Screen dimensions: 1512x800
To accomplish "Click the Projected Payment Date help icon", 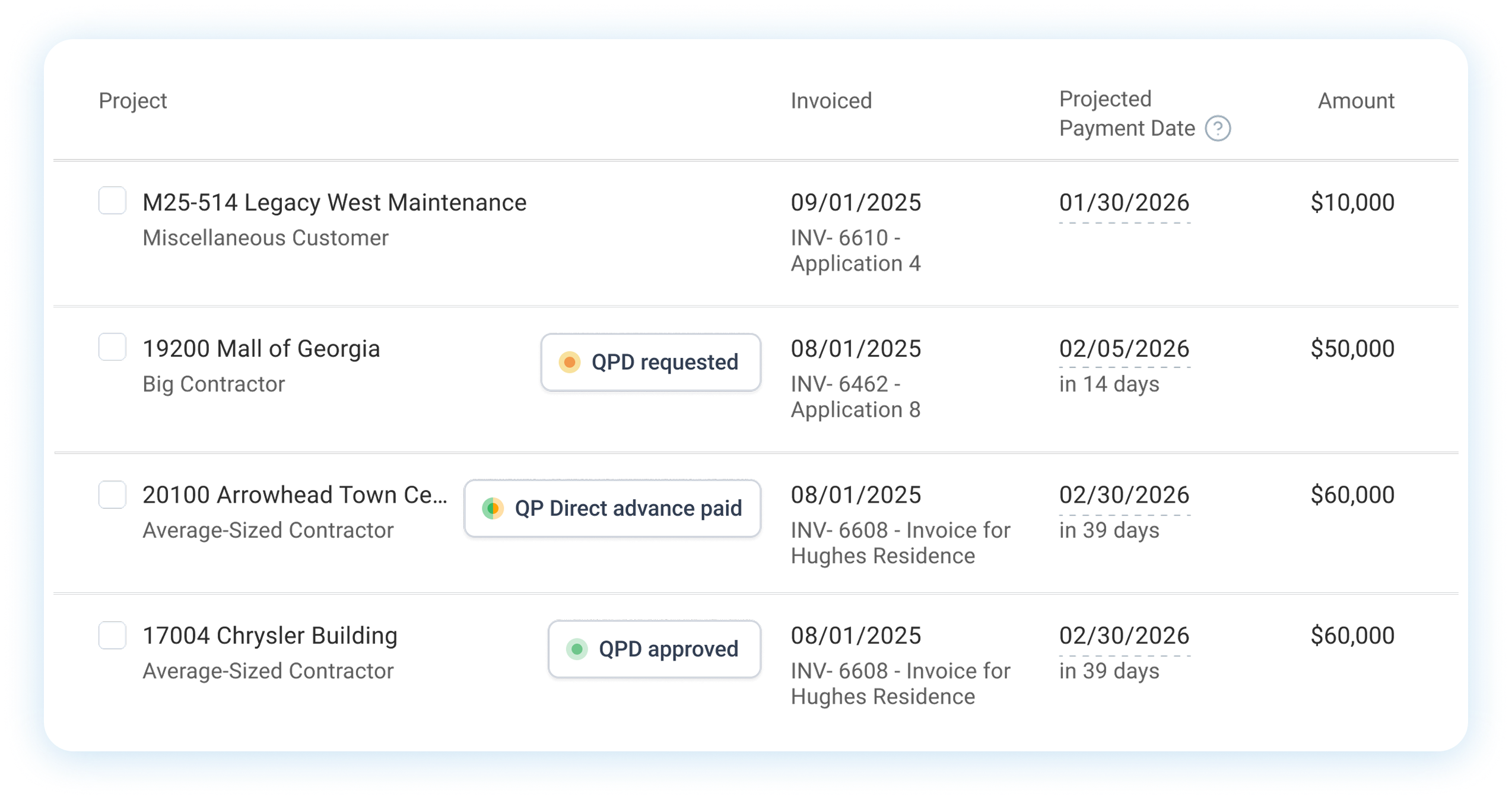I will [x=1218, y=128].
